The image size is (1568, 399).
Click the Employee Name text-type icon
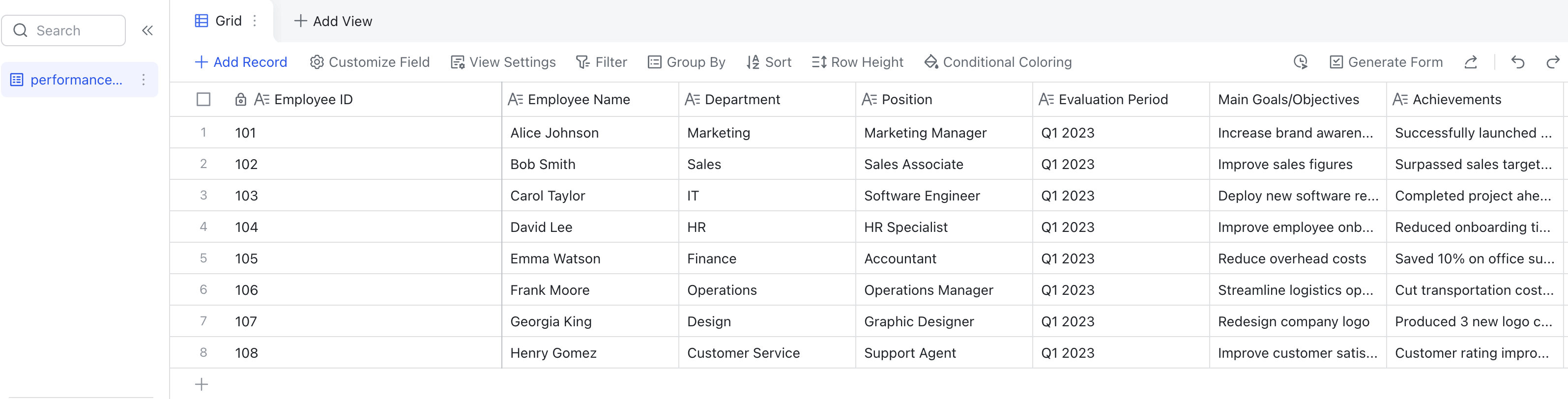515,99
